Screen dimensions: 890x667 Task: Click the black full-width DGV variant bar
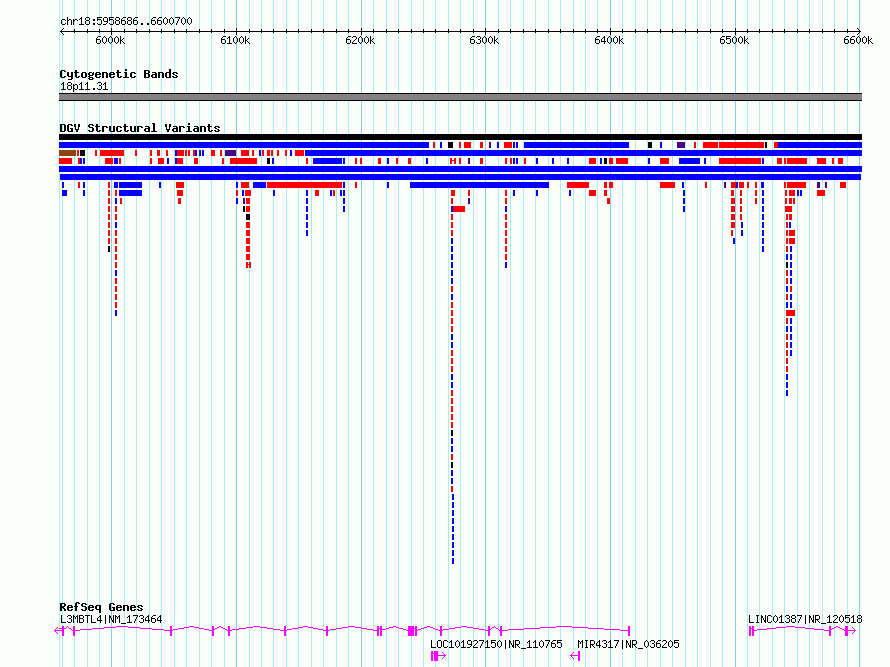(x=460, y=137)
